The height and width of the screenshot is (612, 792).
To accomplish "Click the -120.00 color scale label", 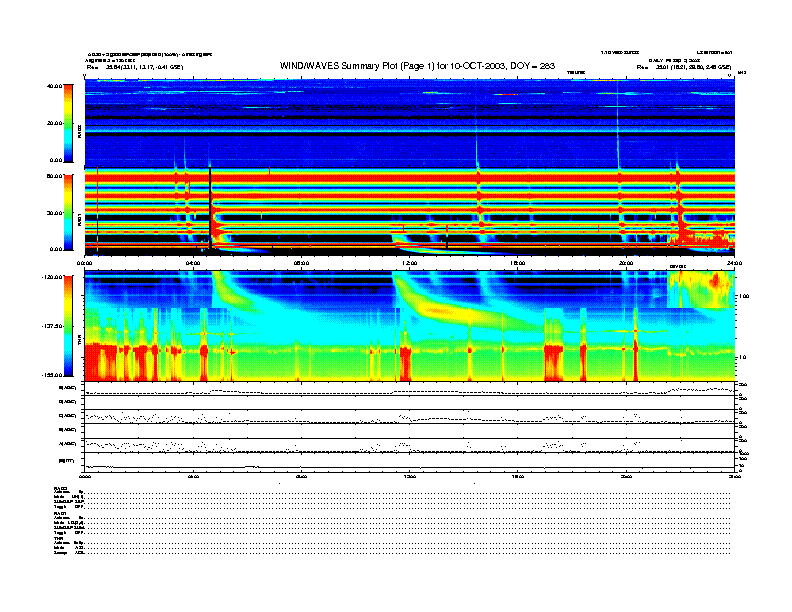I will click(52, 277).
